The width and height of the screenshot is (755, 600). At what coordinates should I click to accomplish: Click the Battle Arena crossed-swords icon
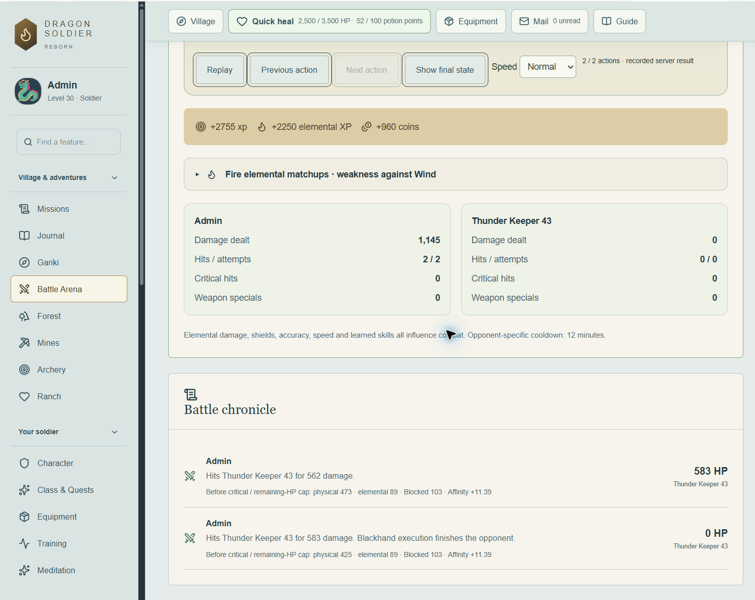[24, 289]
